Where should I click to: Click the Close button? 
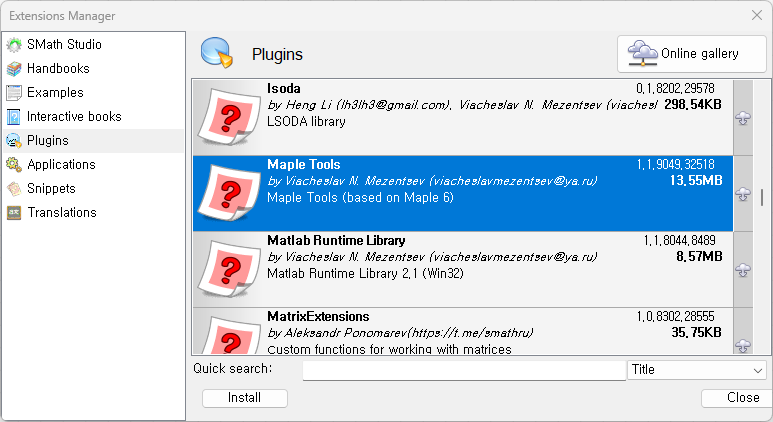pyautogui.click(x=737, y=398)
